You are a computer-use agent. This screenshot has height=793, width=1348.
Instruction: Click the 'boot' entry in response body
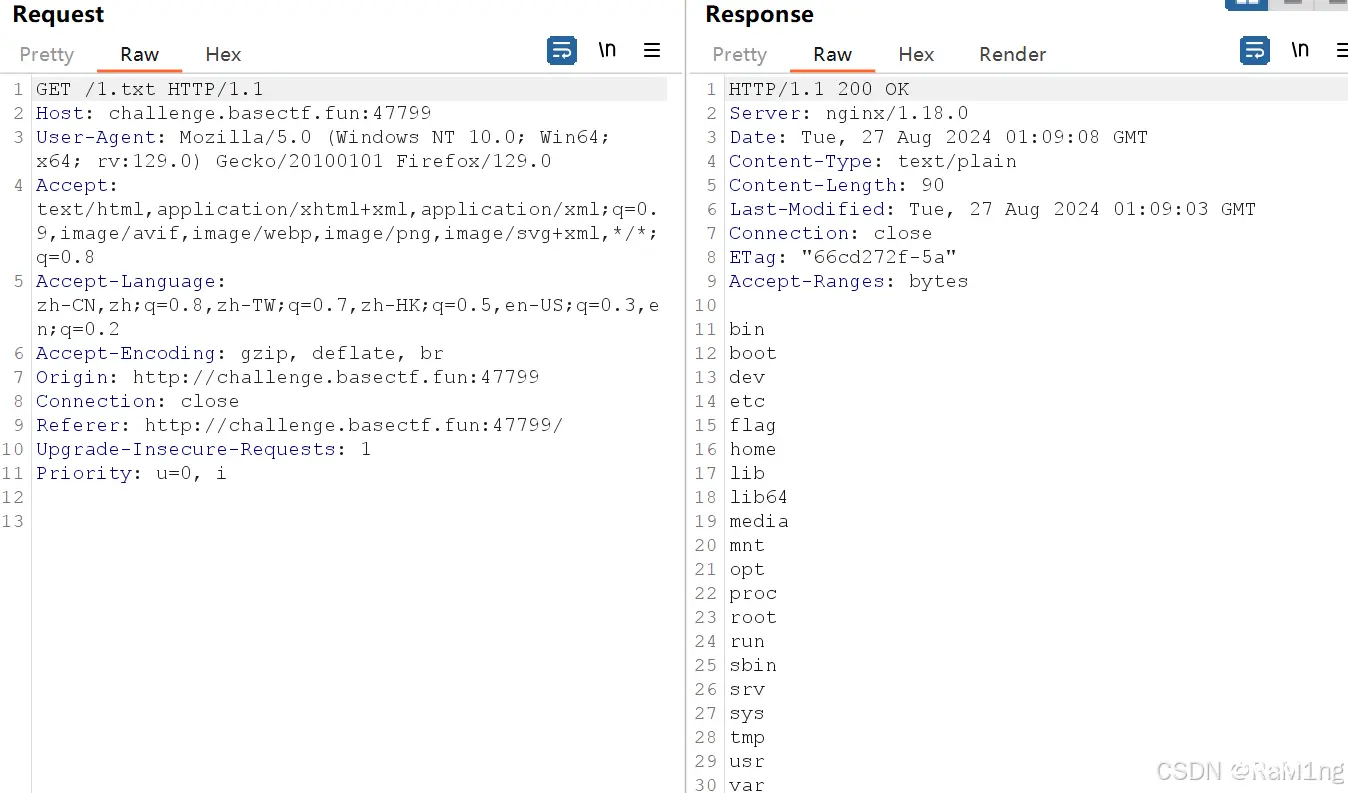click(x=753, y=353)
